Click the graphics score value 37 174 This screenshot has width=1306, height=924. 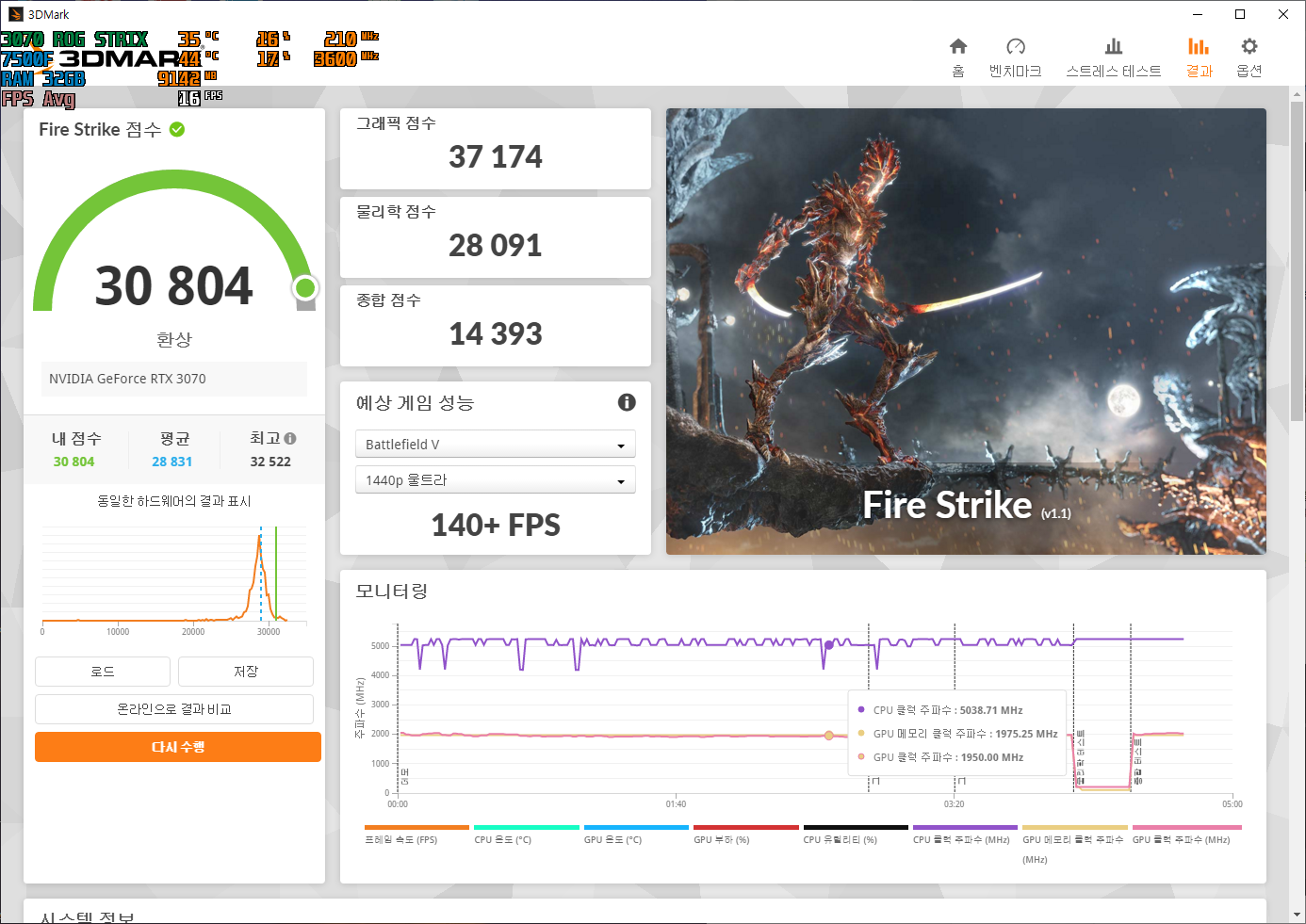(x=496, y=156)
